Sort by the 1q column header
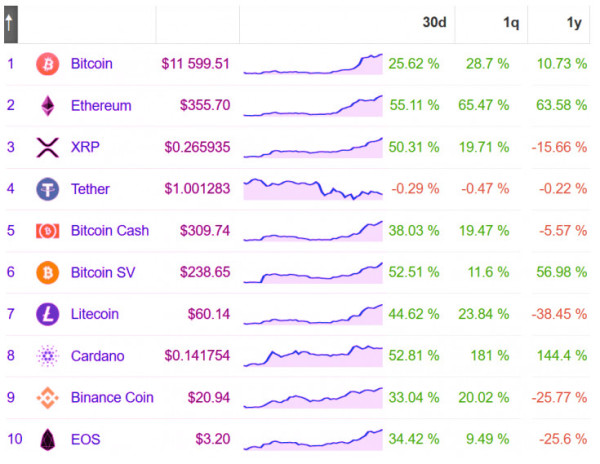This screenshot has height=464, width=600. pyautogui.click(x=511, y=23)
